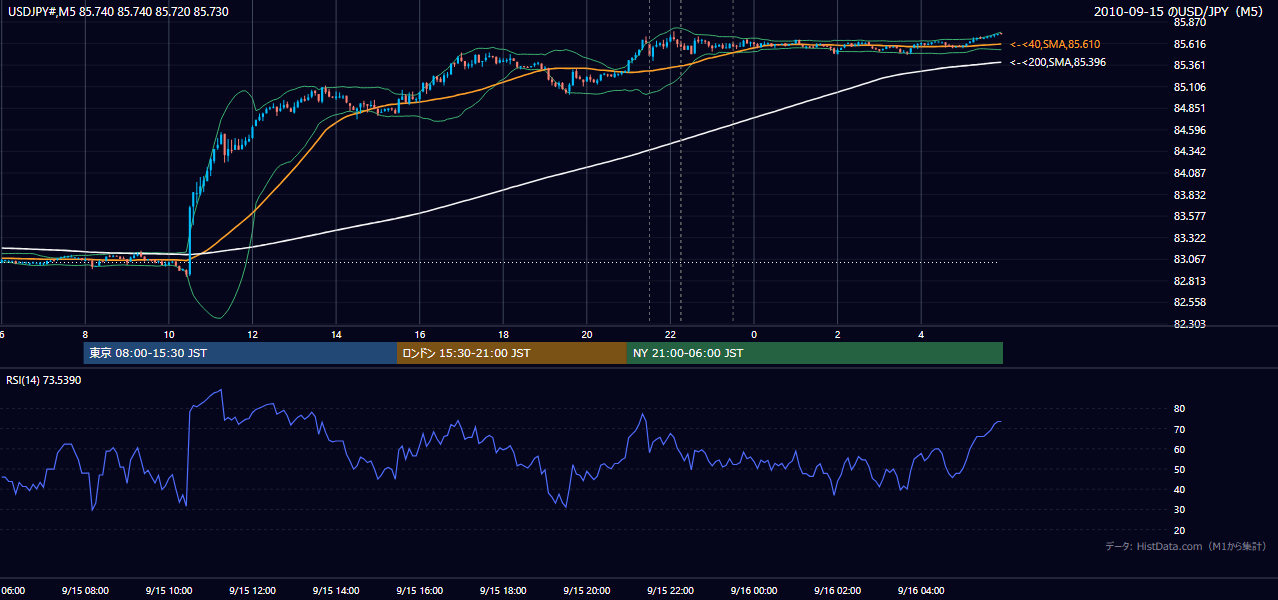Click price axis value 85.361
1278x600 pixels.
pyautogui.click(x=1189, y=65)
